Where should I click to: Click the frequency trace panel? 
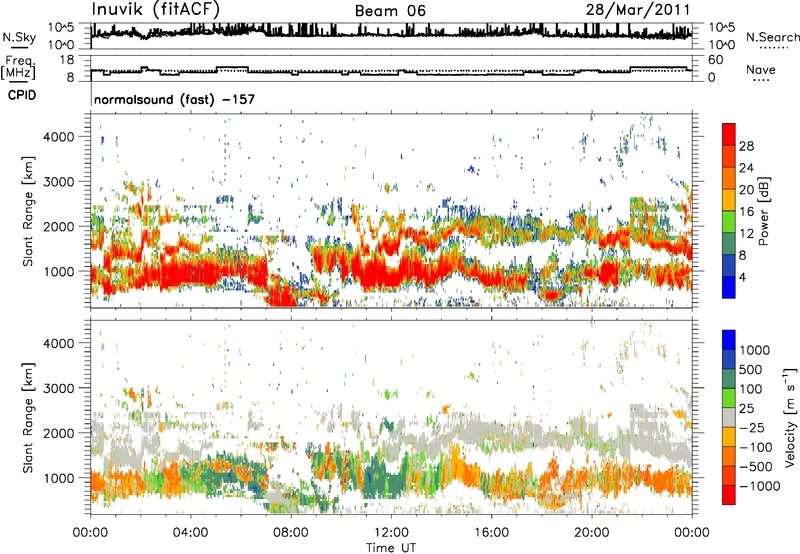[x=391, y=68]
